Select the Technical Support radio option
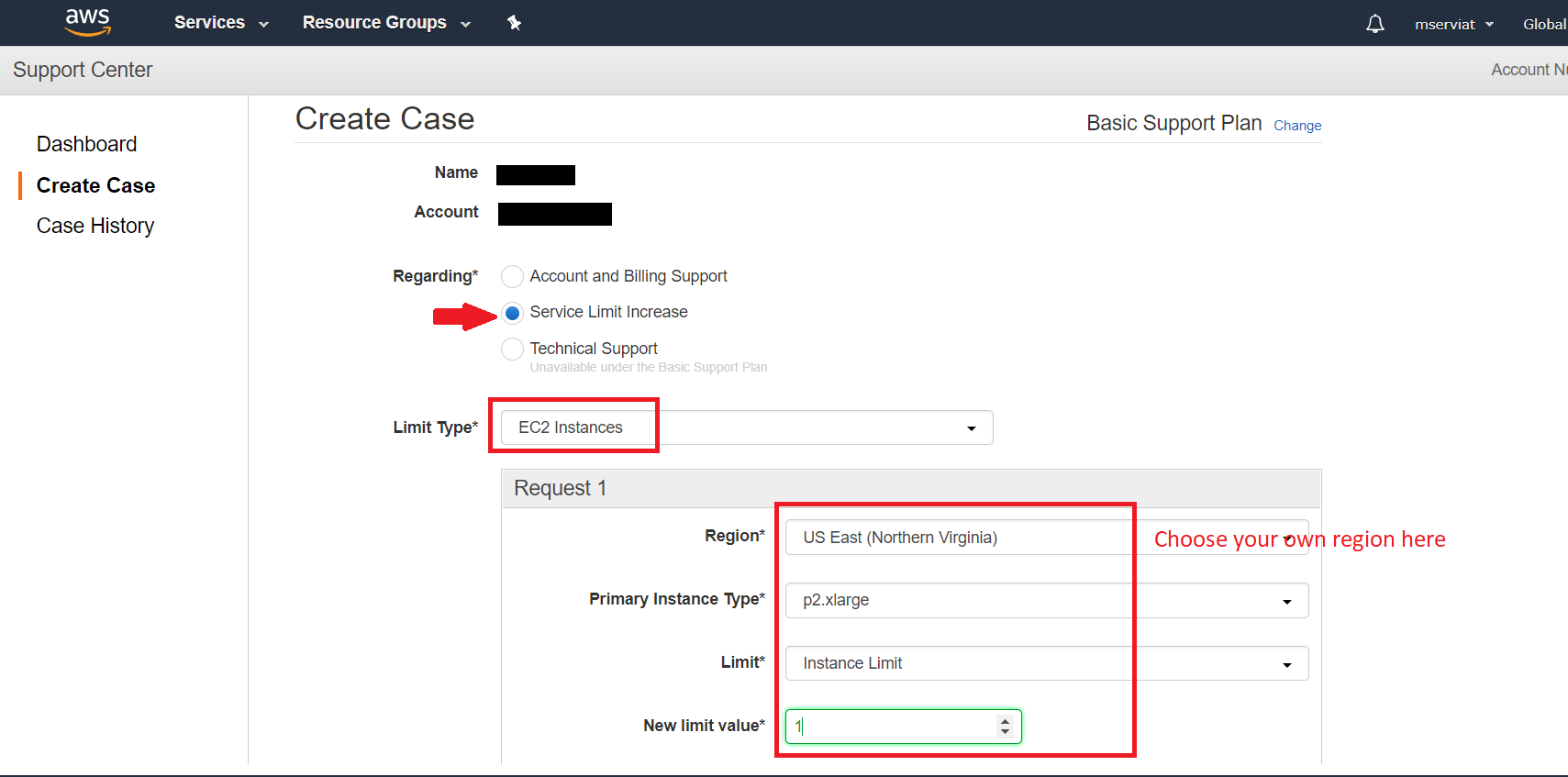Image resolution: width=1568 pixels, height=777 pixels. click(x=512, y=349)
